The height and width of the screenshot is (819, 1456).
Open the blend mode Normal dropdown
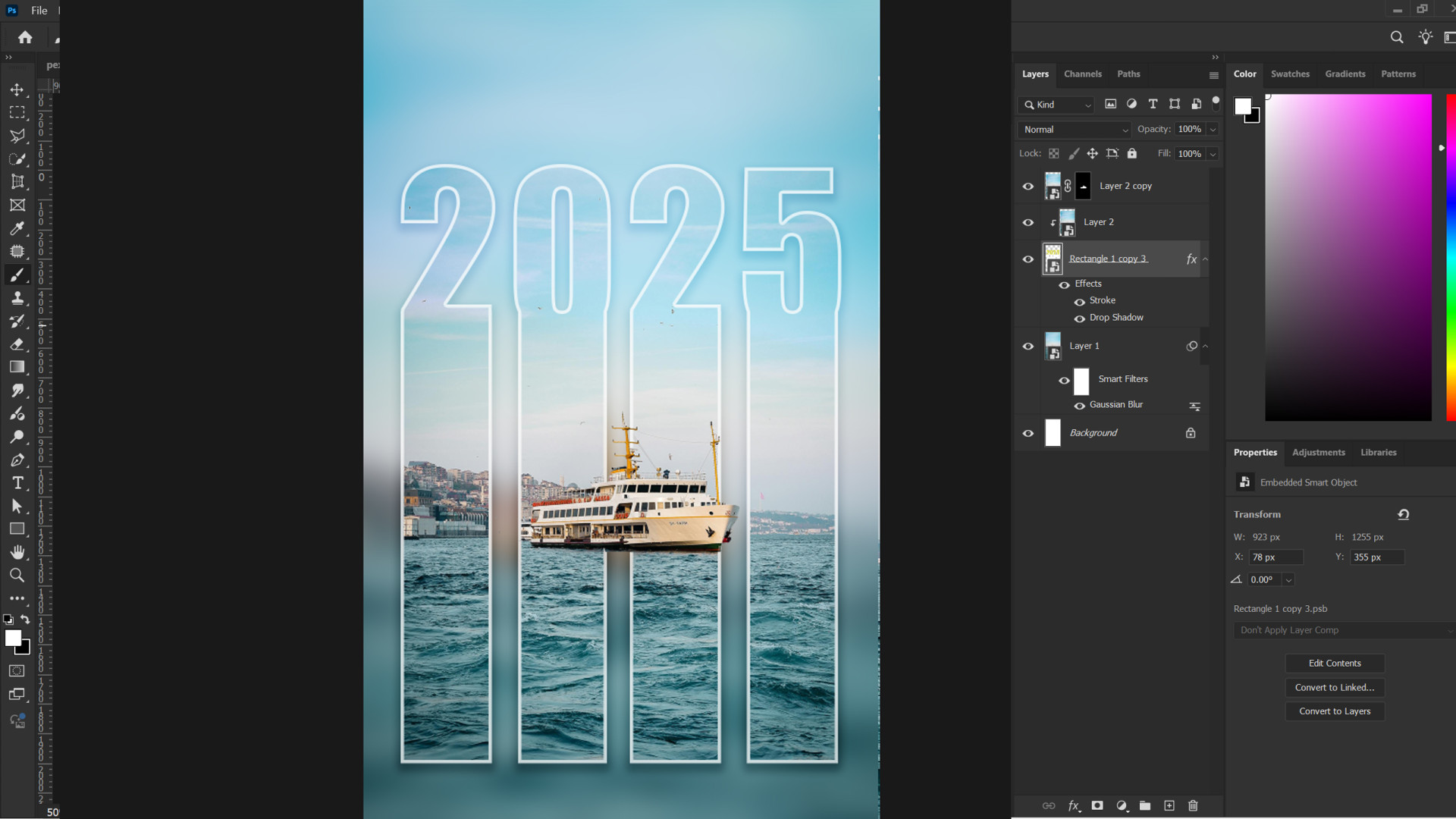point(1074,130)
